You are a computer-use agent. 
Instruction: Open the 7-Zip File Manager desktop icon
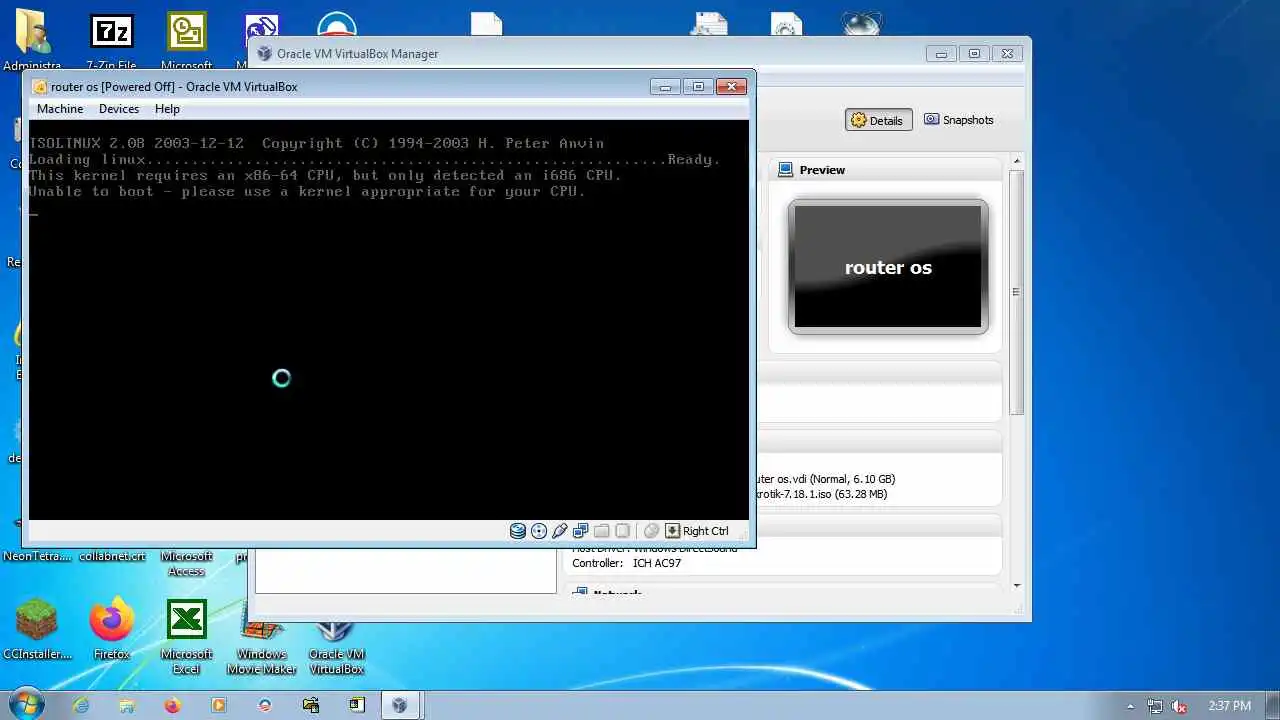111,40
